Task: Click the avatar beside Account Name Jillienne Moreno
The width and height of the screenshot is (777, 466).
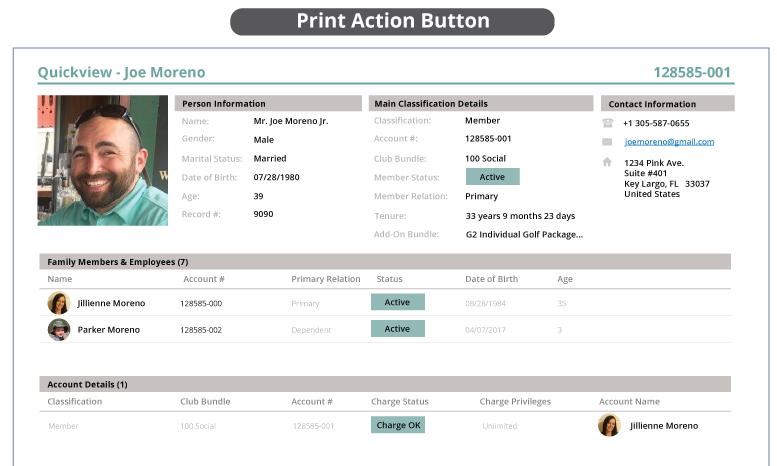Action: pos(609,425)
